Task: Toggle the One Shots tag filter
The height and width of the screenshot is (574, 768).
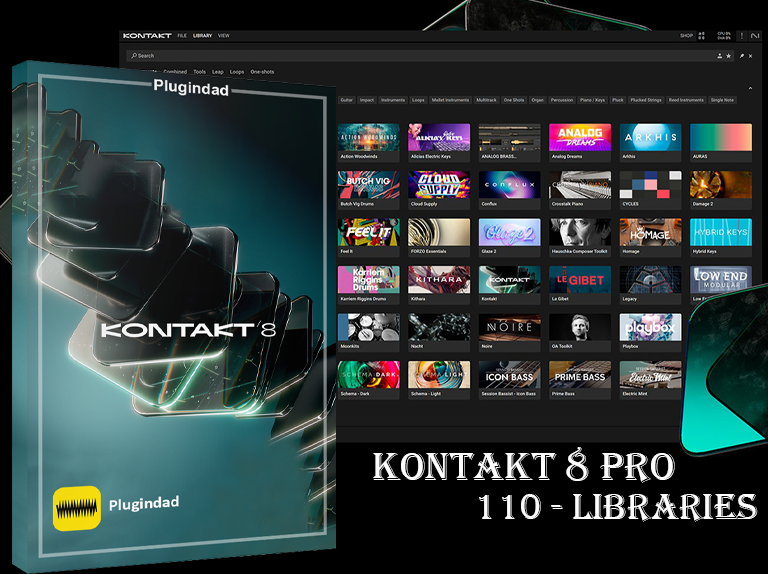Action: pos(514,100)
